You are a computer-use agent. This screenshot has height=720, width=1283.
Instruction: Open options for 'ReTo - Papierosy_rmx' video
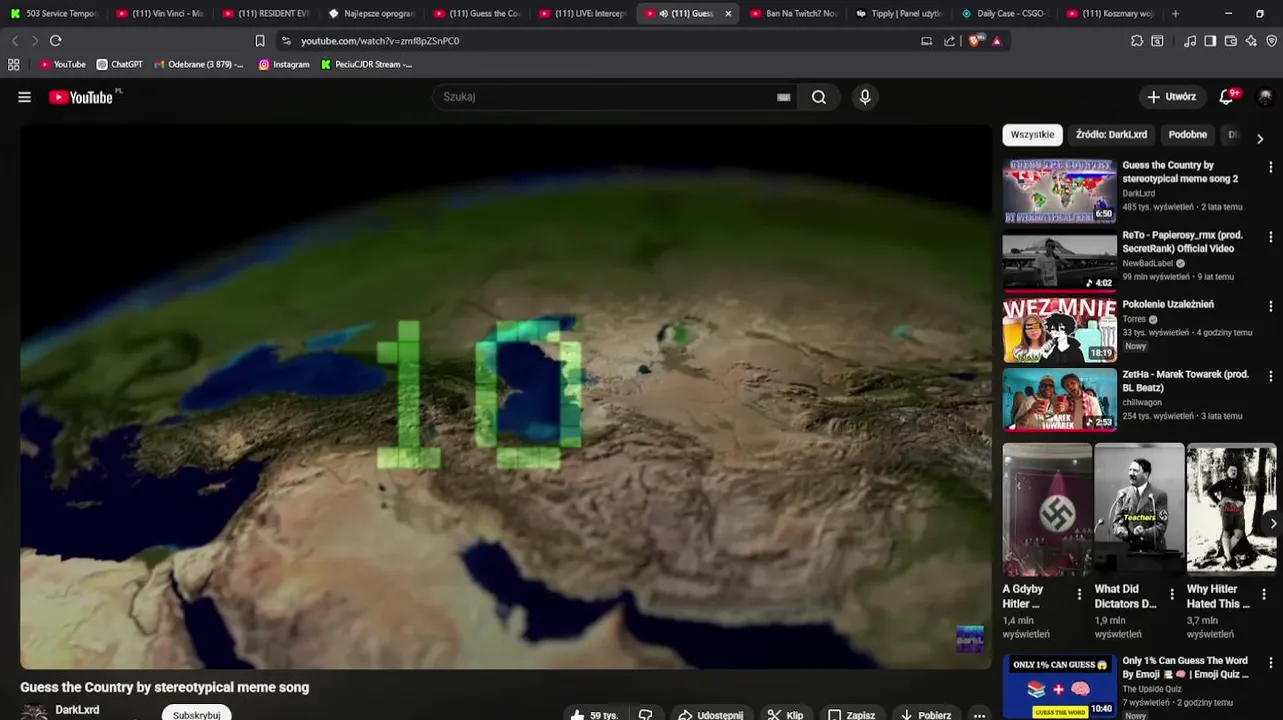click(x=1271, y=237)
